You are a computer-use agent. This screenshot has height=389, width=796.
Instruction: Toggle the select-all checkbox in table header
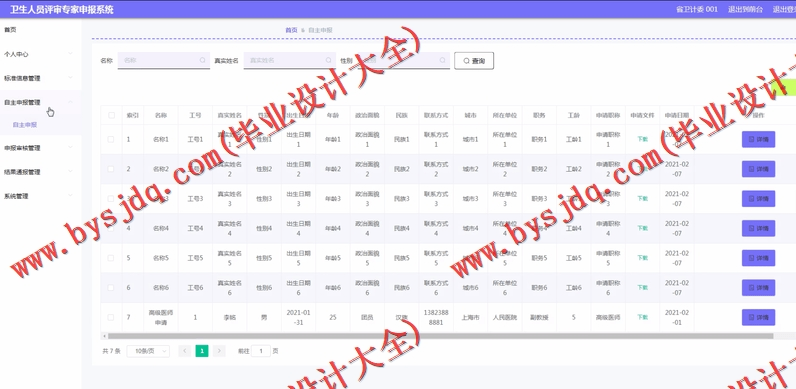(x=111, y=115)
